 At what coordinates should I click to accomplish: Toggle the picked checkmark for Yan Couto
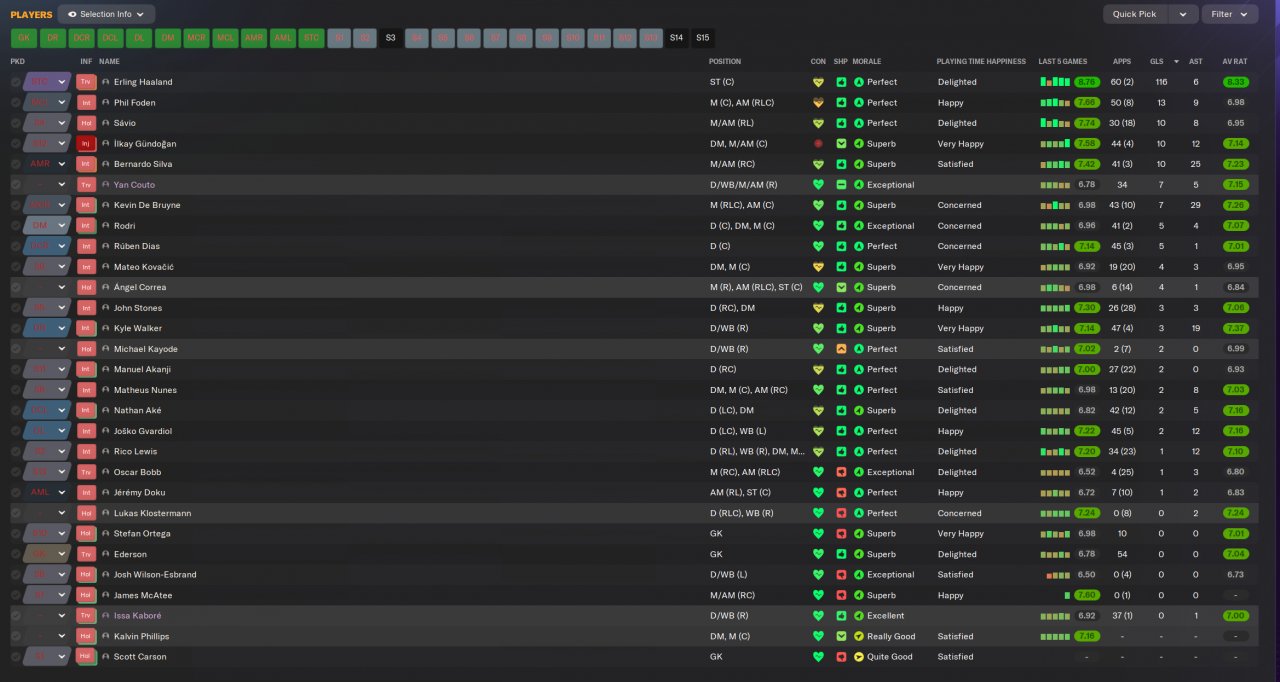[x=16, y=185]
